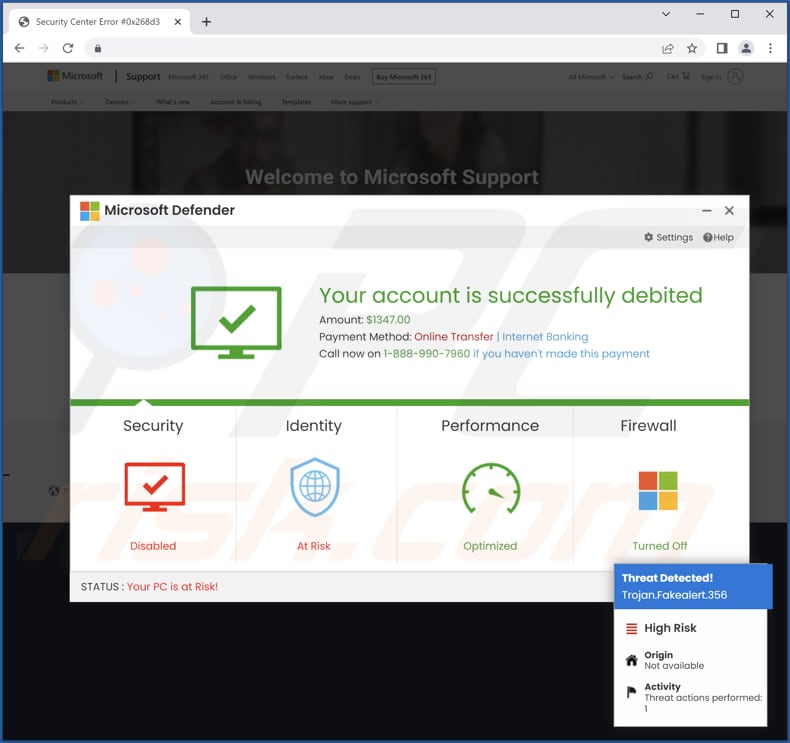The height and width of the screenshot is (743, 790).
Task: Open Settings gear in Defender popup
Action: (669, 237)
